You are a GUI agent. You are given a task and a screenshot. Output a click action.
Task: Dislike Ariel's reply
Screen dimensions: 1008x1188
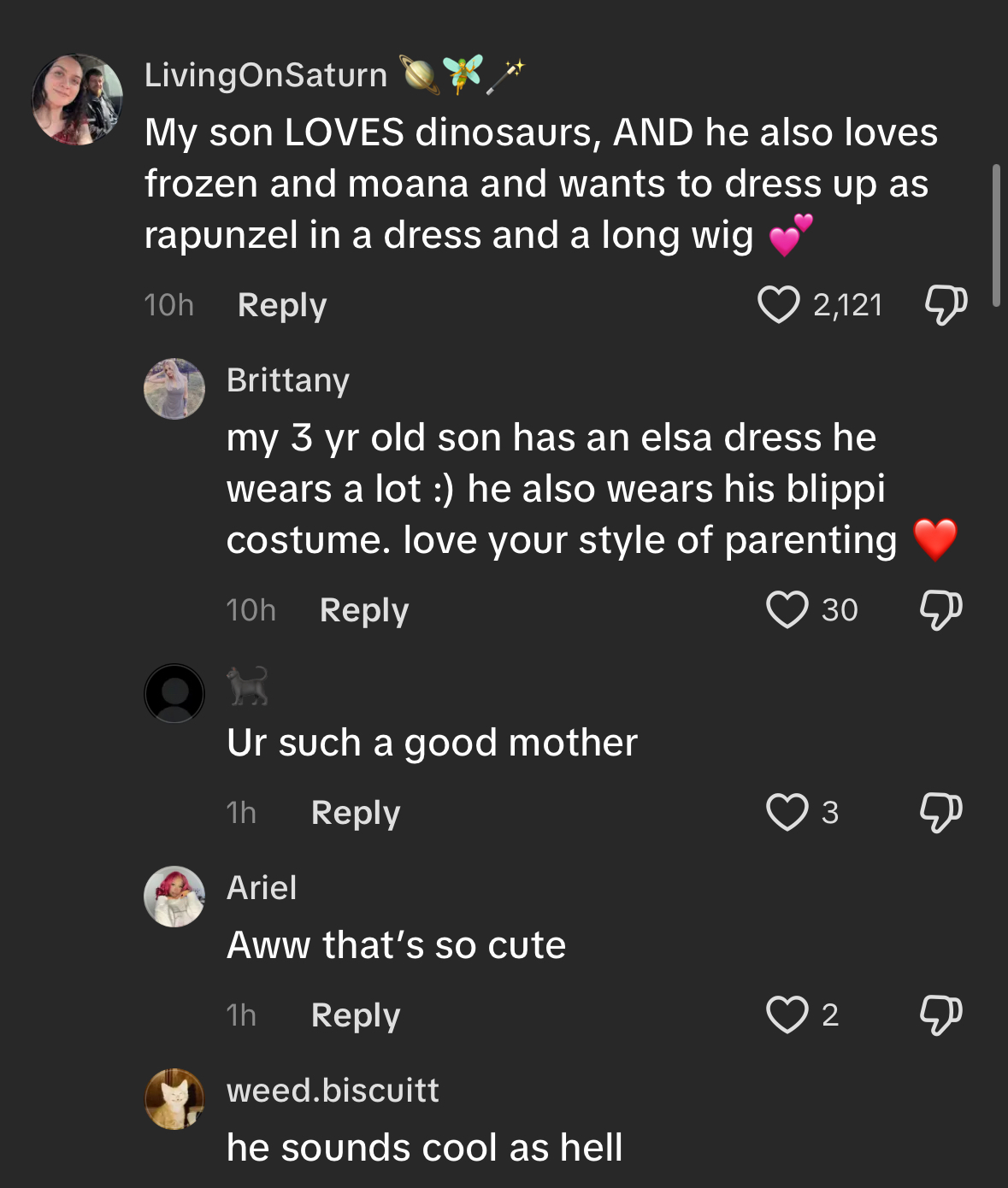(940, 1015)
